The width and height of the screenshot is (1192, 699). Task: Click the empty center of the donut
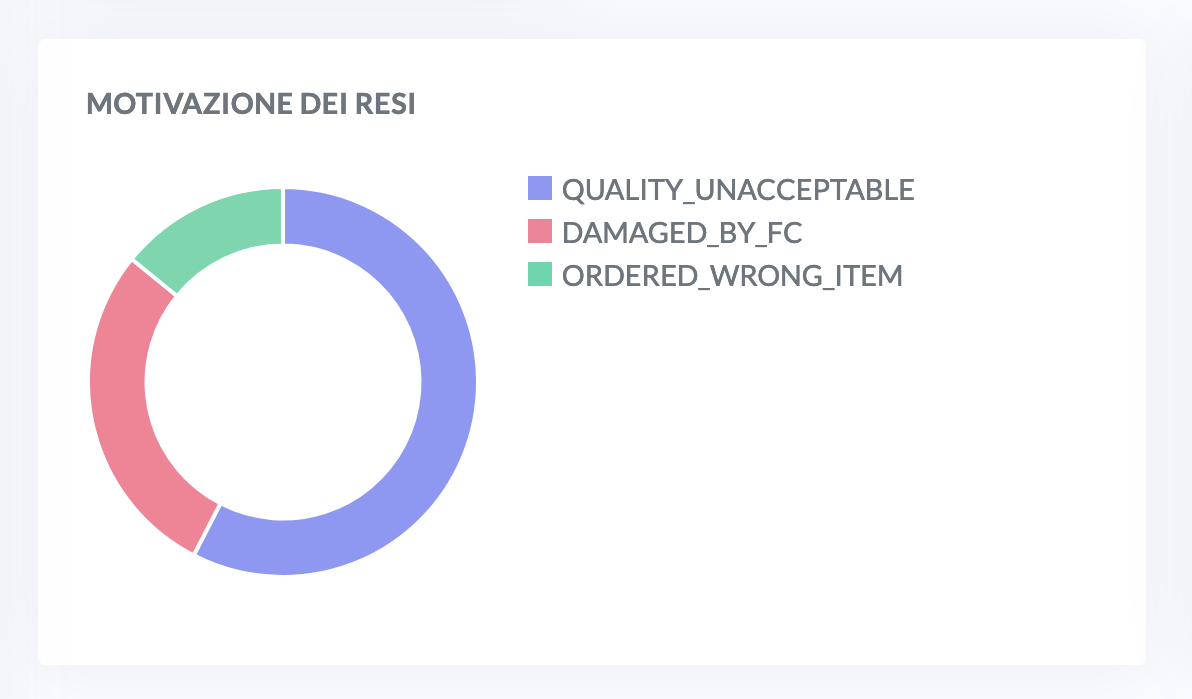click(283, 382)
